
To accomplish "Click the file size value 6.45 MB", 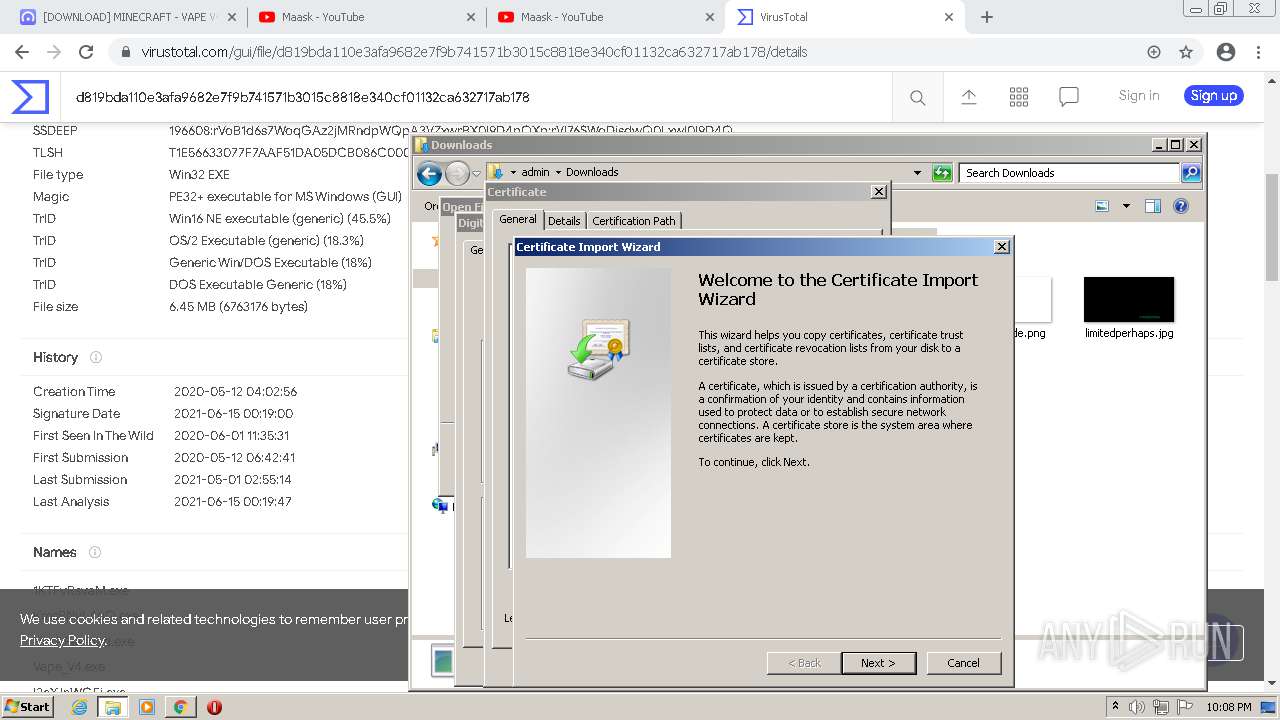I will (238, 307).
